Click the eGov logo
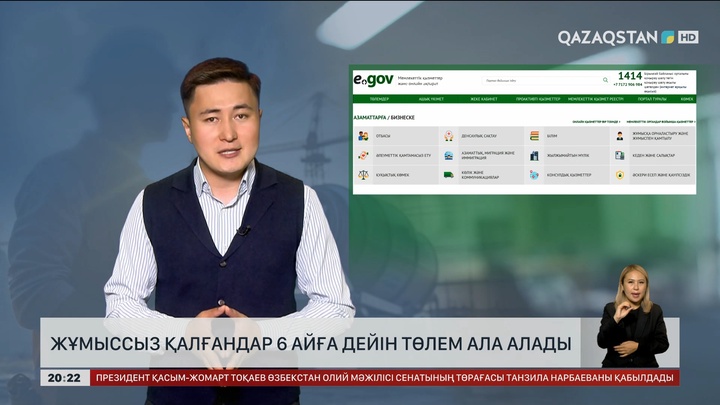The image size is (720, 405). (x=372, y=79)
